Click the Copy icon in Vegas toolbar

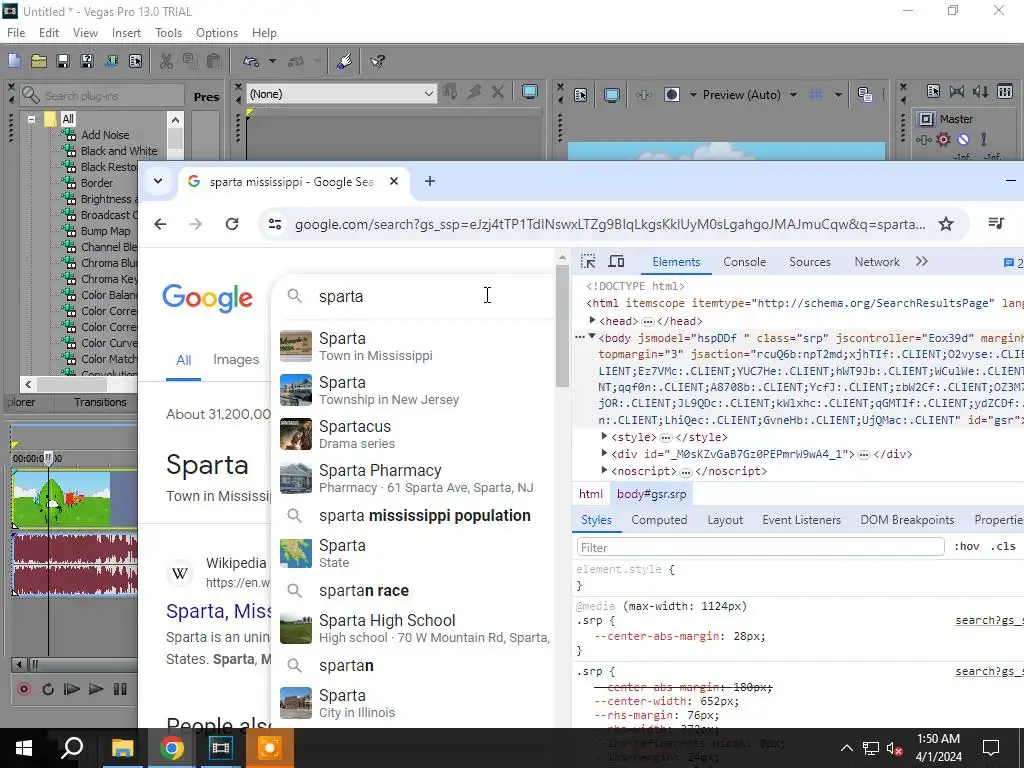pos(190,61)
